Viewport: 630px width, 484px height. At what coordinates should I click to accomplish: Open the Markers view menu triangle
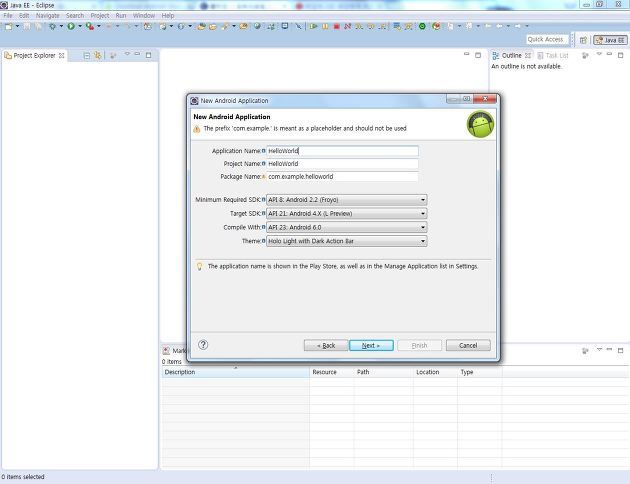click(599, 350)
